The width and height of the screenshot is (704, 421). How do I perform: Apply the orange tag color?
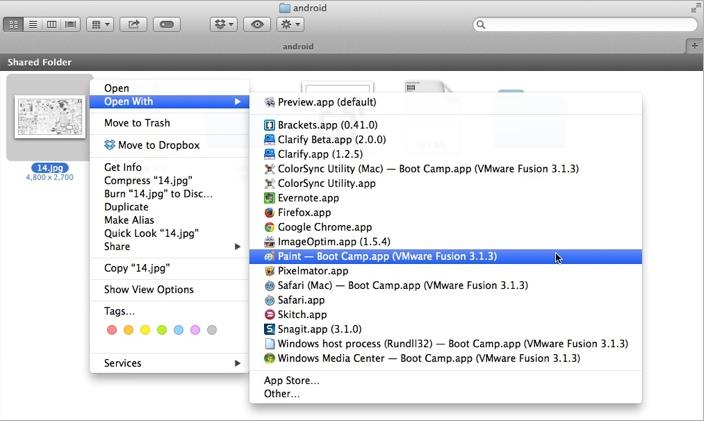pyautogui.click(x=128, y=330)
